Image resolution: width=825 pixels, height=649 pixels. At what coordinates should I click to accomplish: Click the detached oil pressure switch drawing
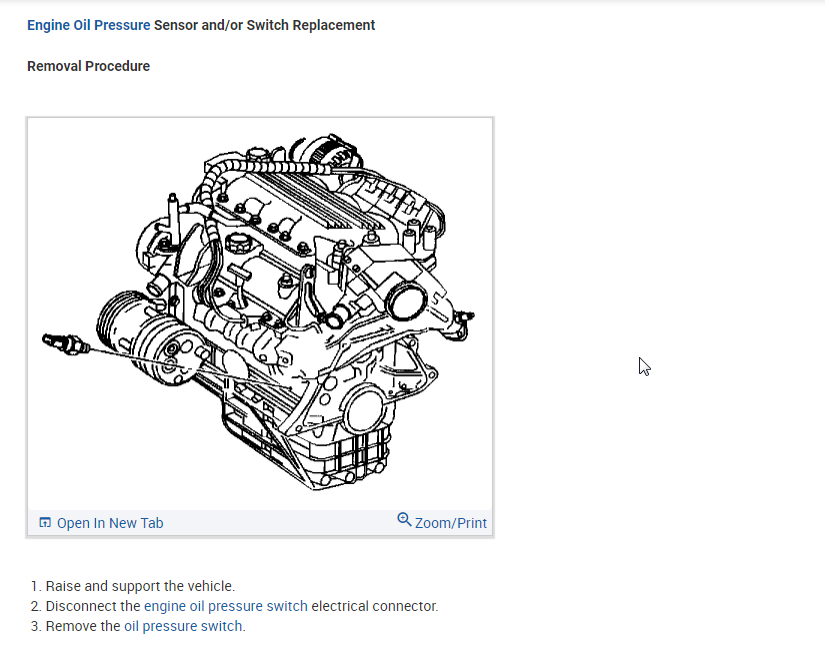tap(66, 343)
